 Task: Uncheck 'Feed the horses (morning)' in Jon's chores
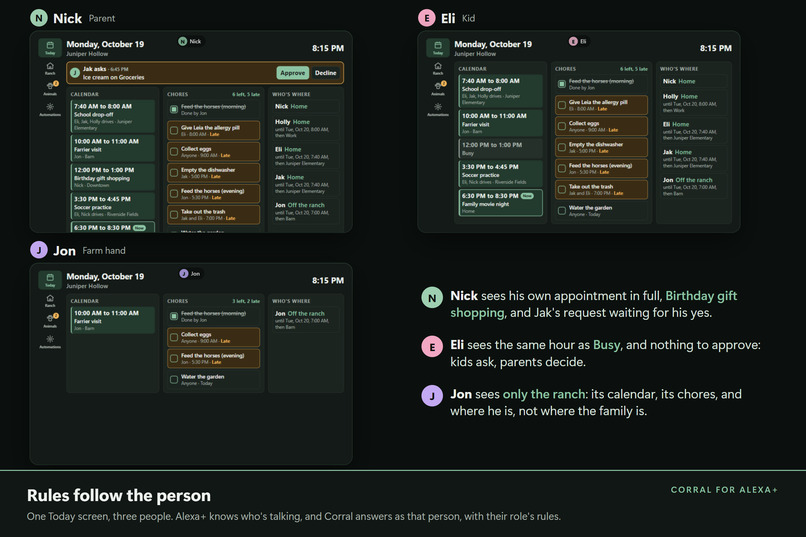(x=174, y=316)
